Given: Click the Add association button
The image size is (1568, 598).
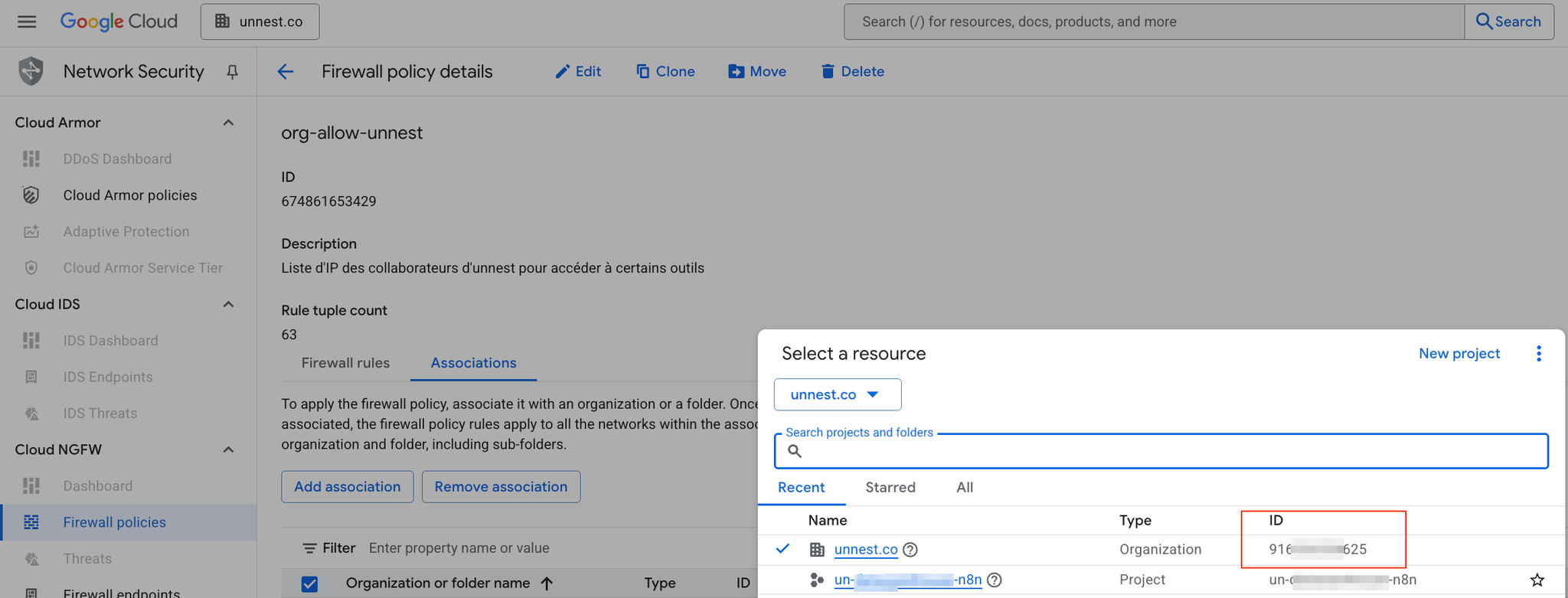Looking at the screenshot, I should click(347, 487).
